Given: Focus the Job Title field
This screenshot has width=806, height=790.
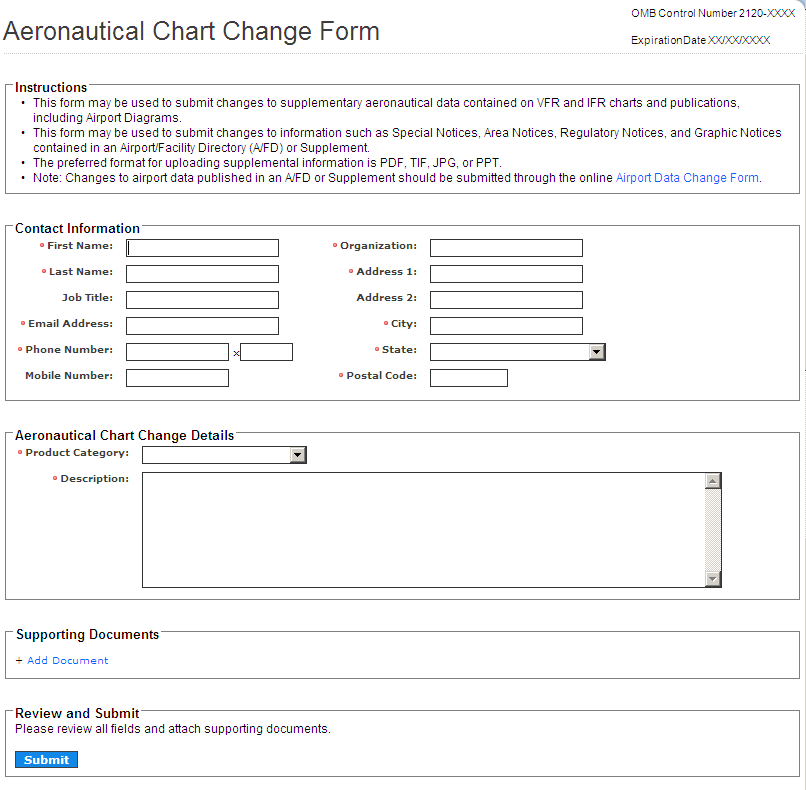Looking at the screenshot, I should 202,300.
